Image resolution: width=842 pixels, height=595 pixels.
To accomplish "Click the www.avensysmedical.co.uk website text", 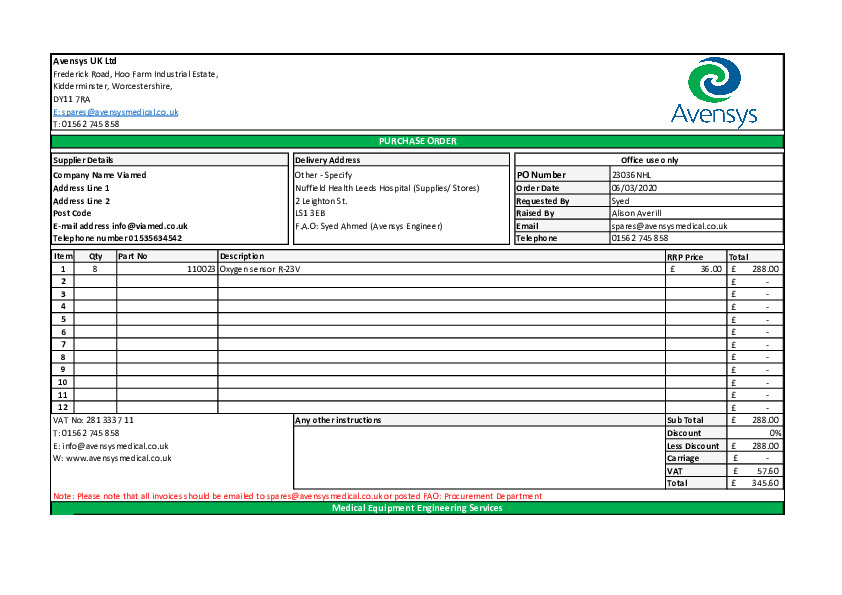I will pyautogui.click(x=118, y=458).
